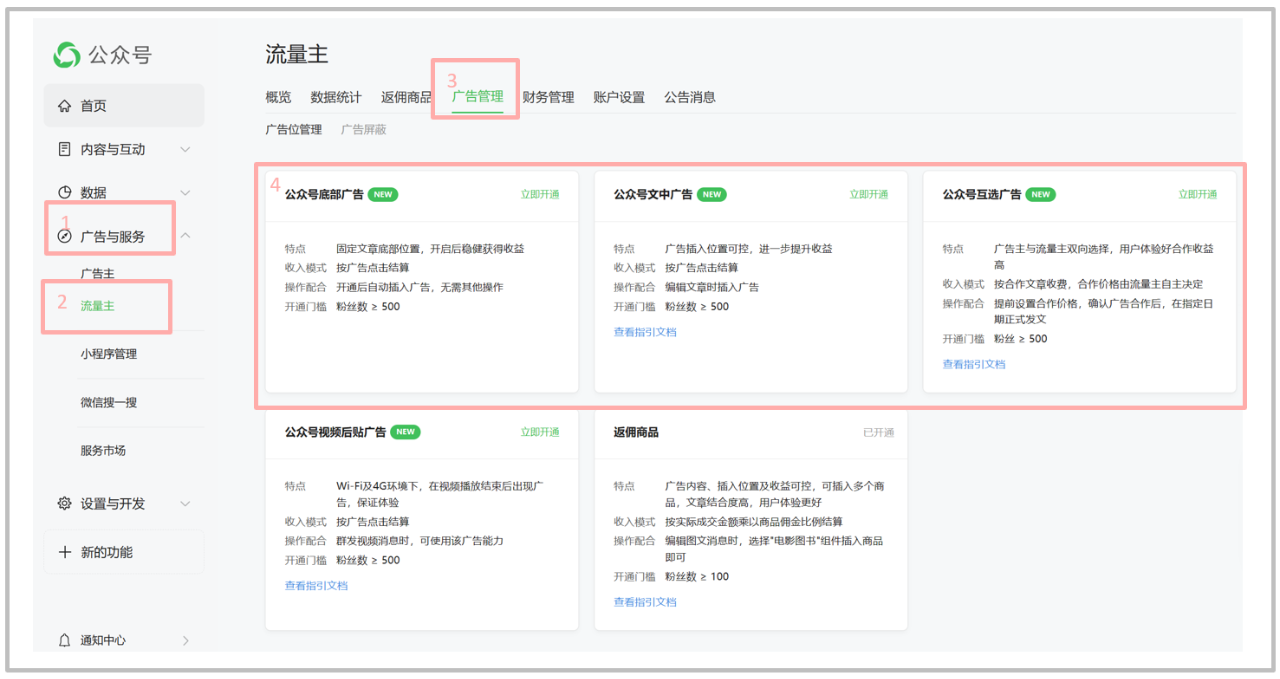
Task: Open 广告主 in the sidebar
Action: point(98,273)
